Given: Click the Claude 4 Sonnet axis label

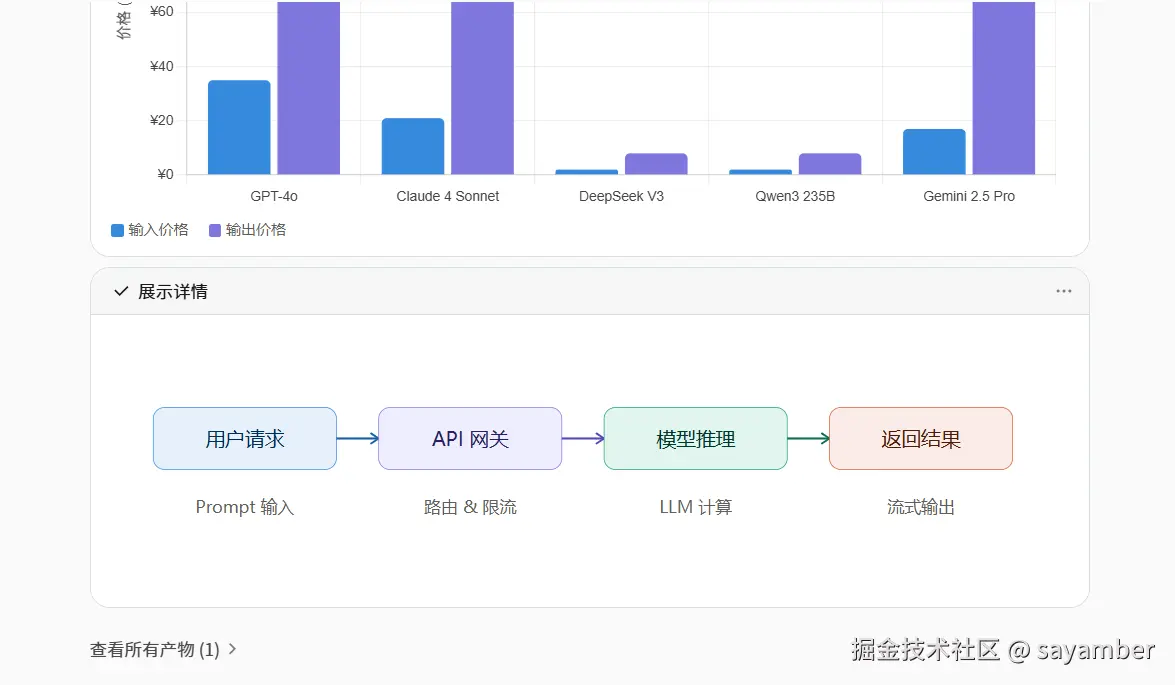Looking at the screenshot, I should pyautogui.click(x=447, y=196).
